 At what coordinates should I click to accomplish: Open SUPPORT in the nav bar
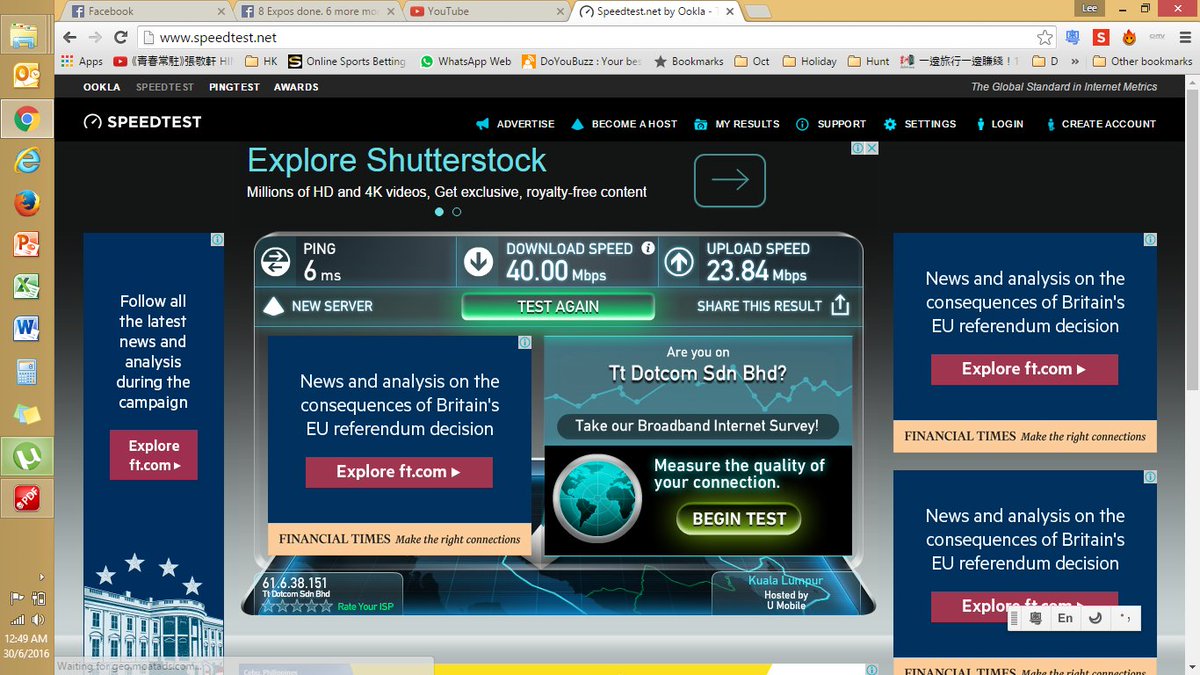pos(831,124)
